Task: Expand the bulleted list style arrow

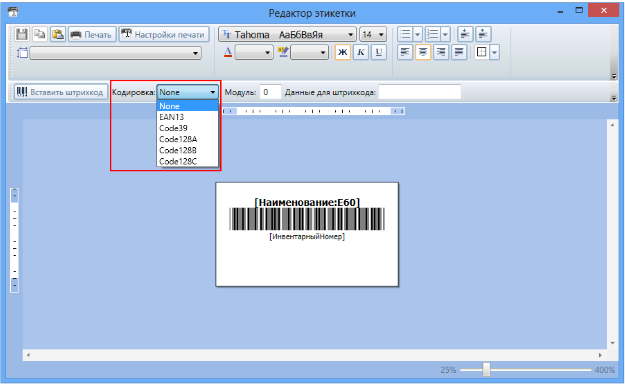Action: tap(417, 34)
